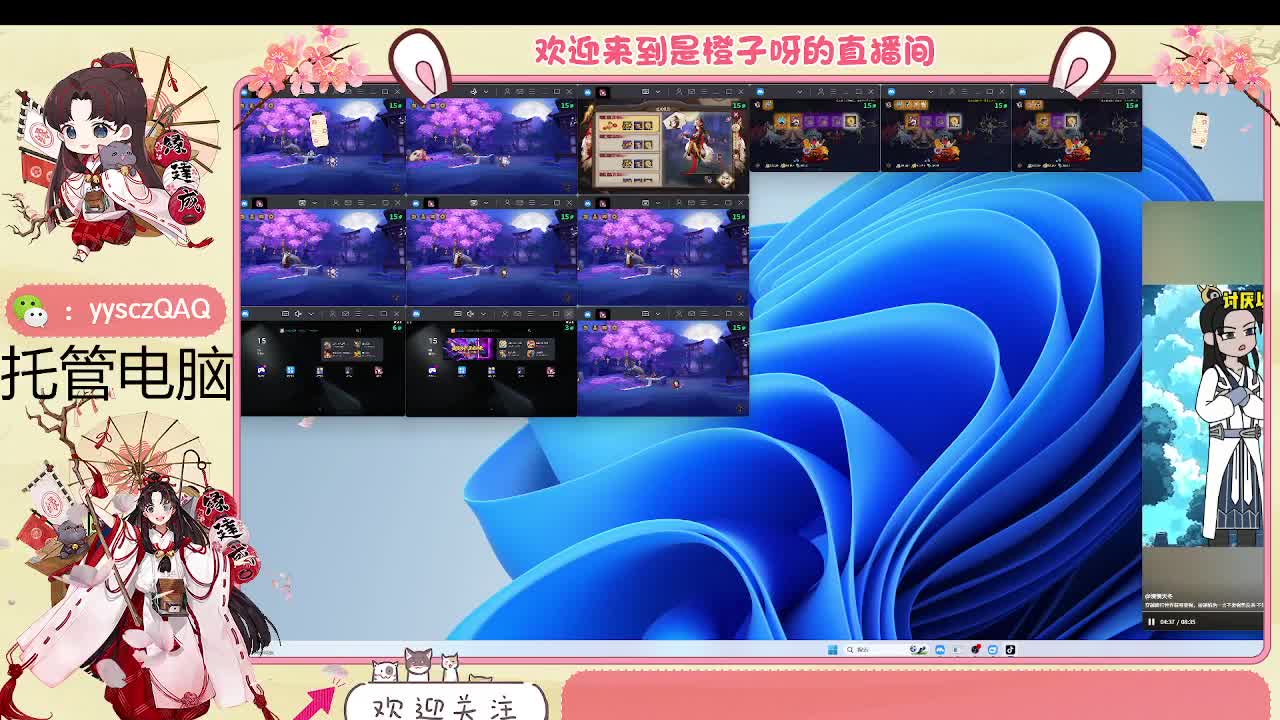Select the red game tab in the middle-row second emulator window

(x=431, y=203)
